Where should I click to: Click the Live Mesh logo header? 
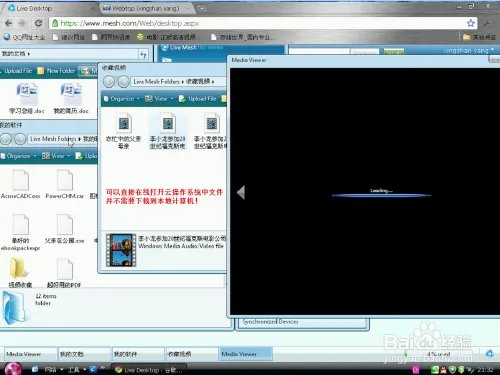180,48
